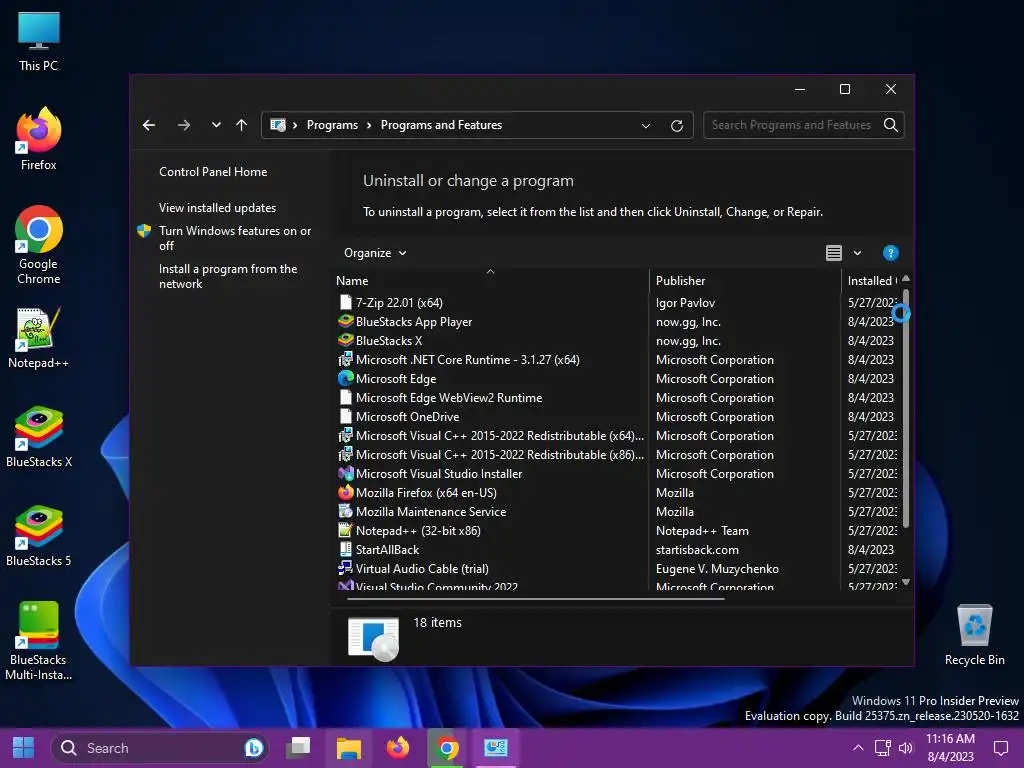
Task: Click the Programs and Features breadcrumb
Action: pos(441,125)
